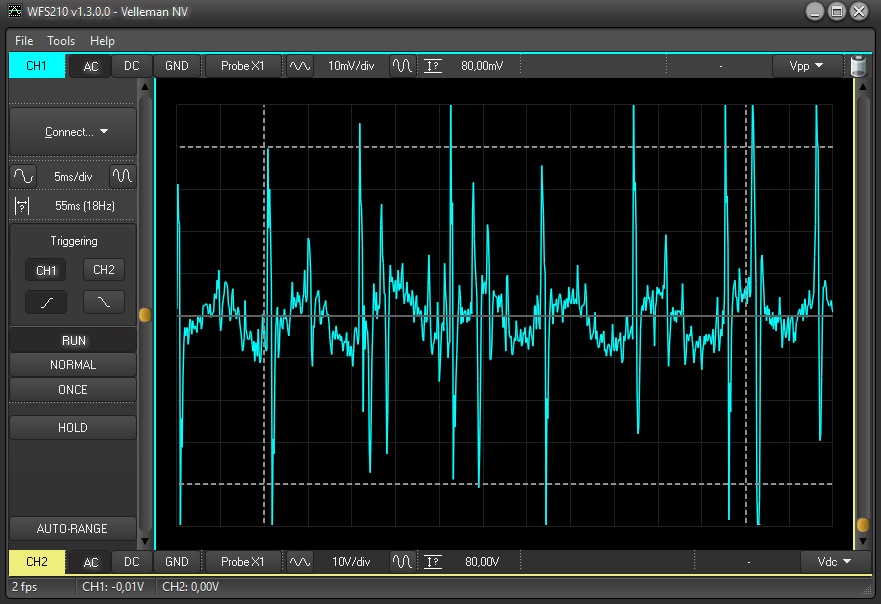Click the 2 fps status bar entry
Screen dimensions: 881x604
(x=25, y=587)
